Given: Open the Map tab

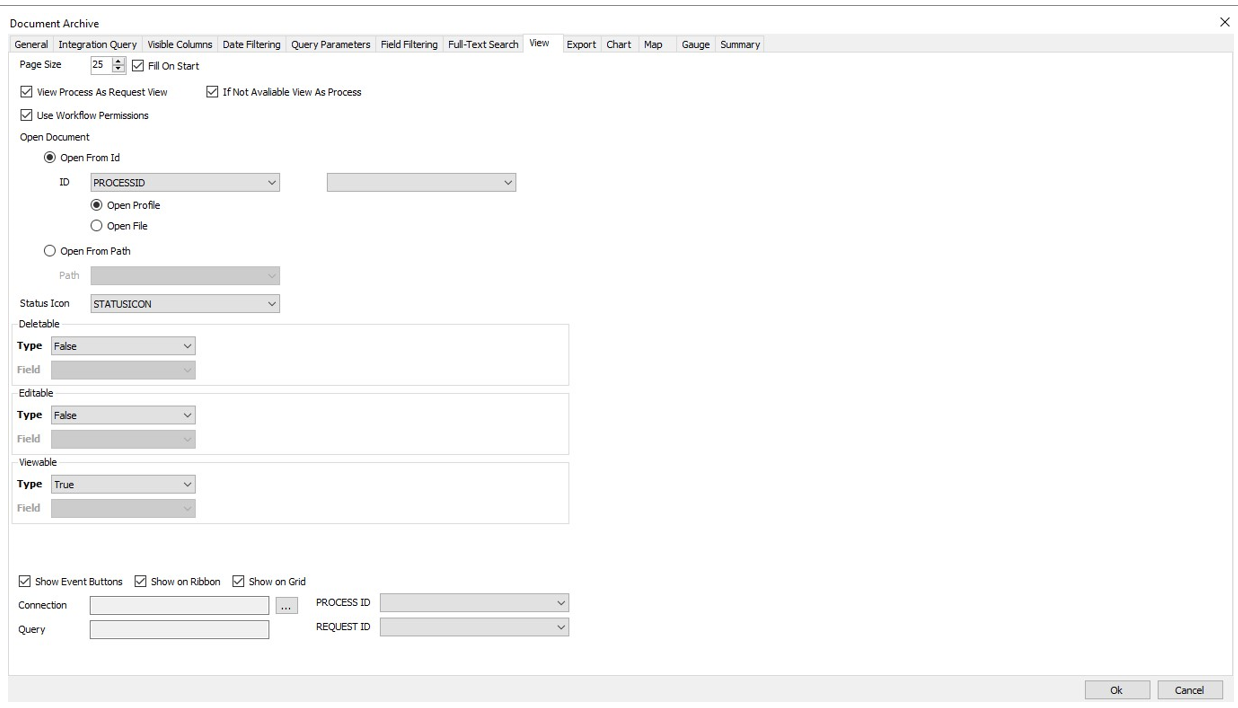Looking at the screenshot, I should coord(653,45).
